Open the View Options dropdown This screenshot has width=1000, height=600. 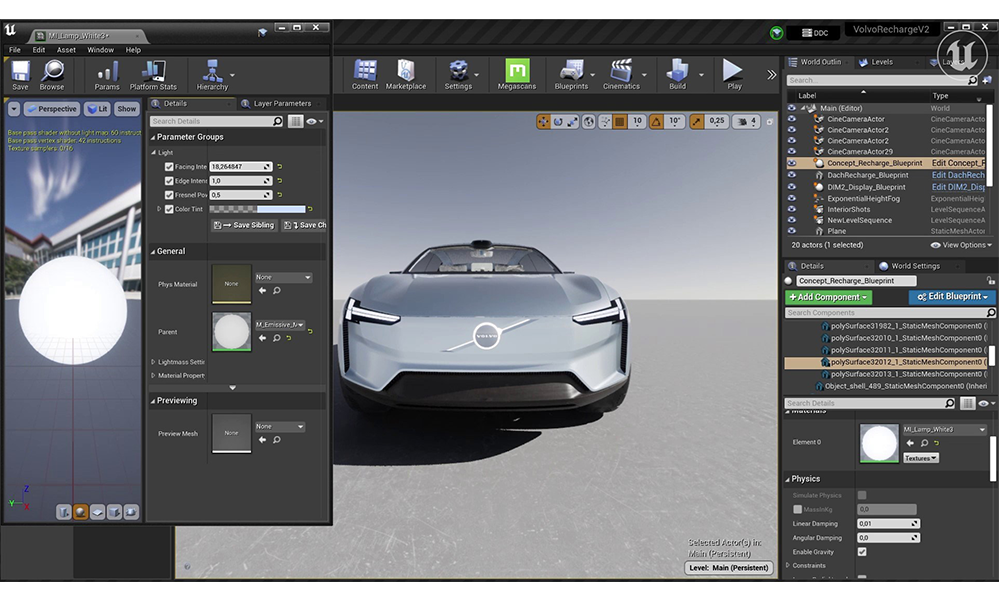click(961, 245)
